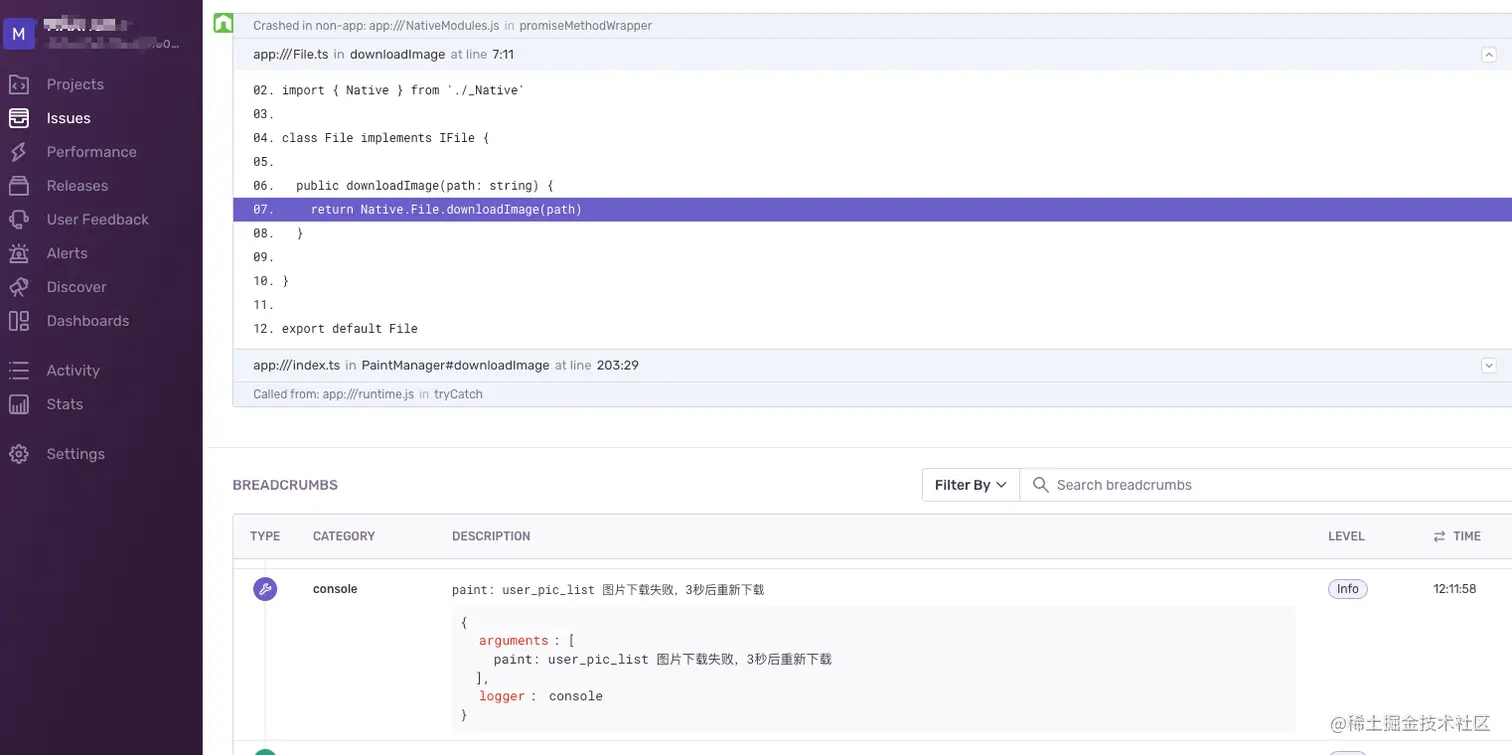Click the Performance lightning icon
This screenshot has height=755, width=1512.
[x=19, y=152]
